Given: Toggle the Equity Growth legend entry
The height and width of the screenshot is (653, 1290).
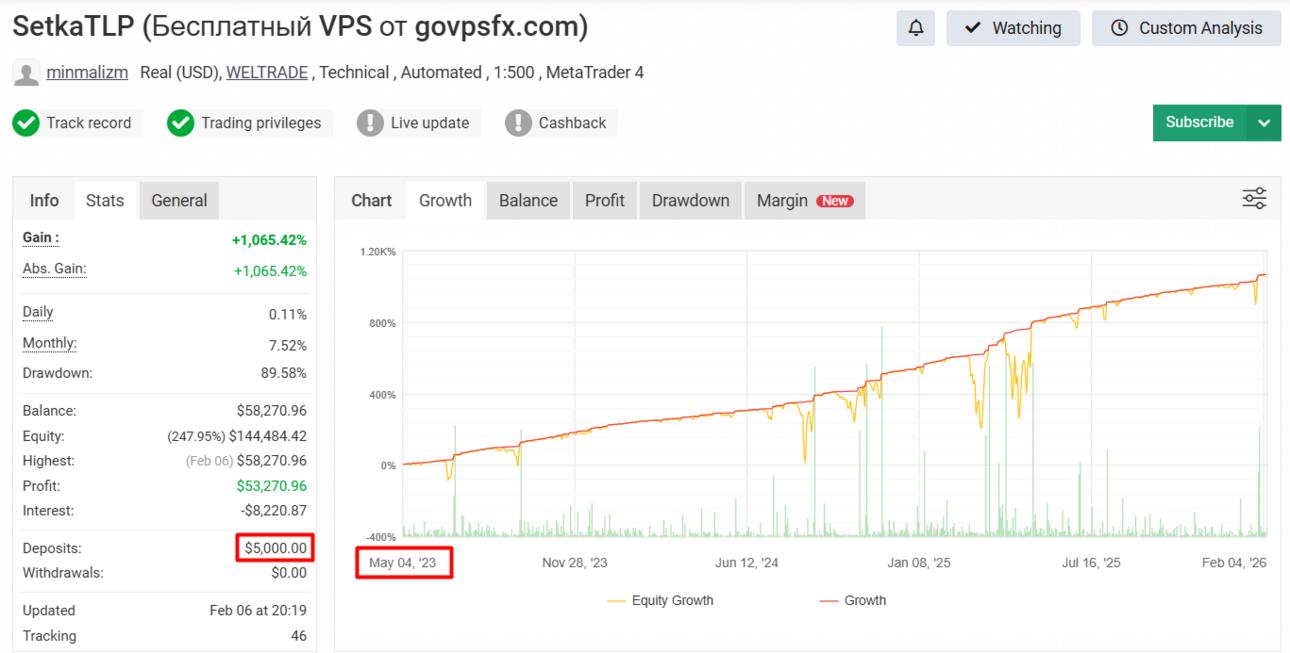Looking at the screenshot, I should [x=660, y=600].
